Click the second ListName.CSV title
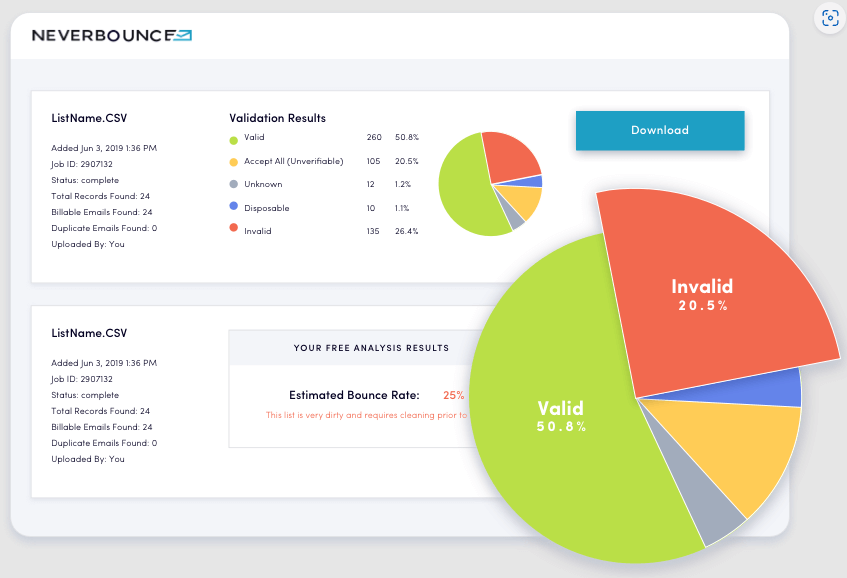The image size is (847, 578). (x=89, y=333)
